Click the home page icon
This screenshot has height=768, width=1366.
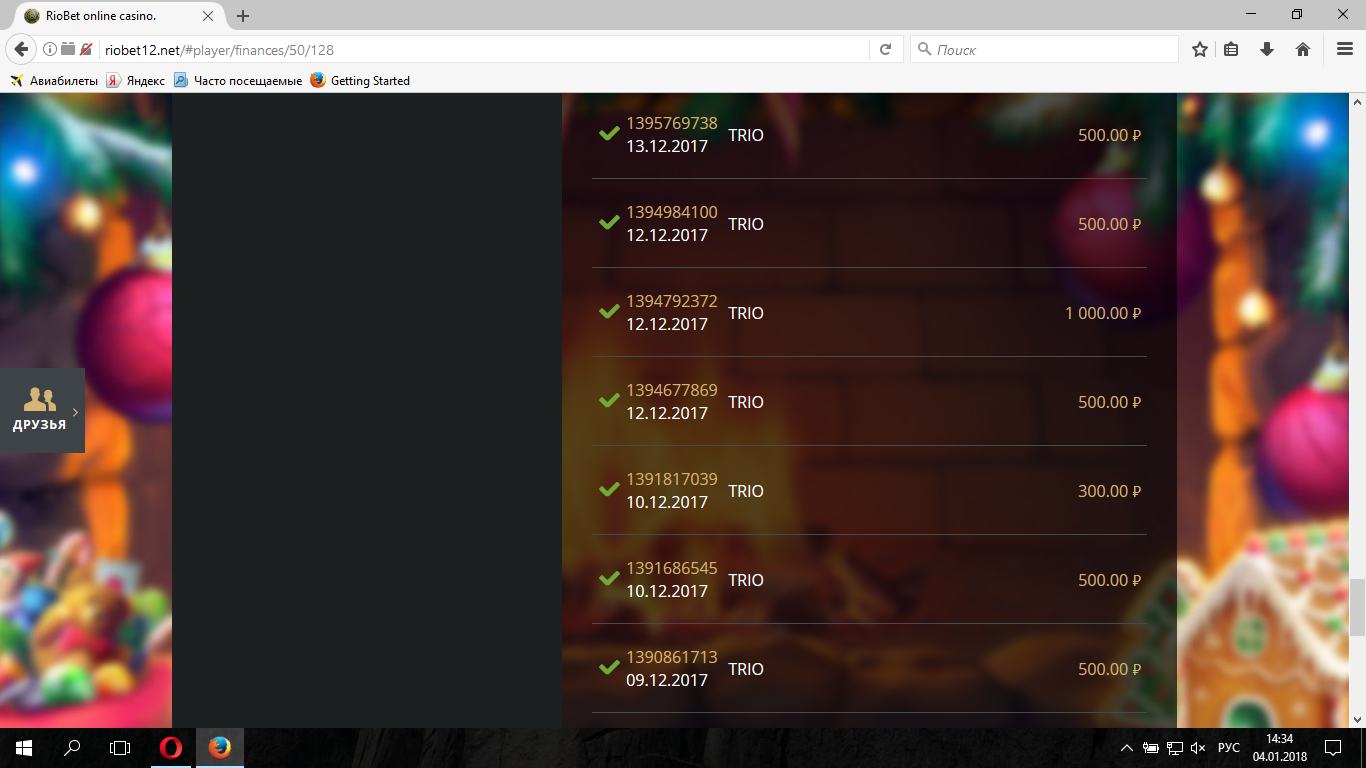(x=1303, y=49)
